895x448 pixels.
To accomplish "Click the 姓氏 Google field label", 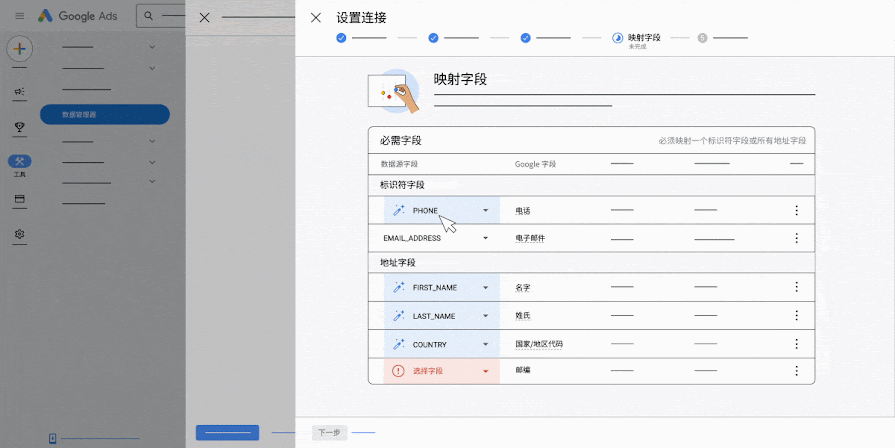I will [x=523, y=316].
